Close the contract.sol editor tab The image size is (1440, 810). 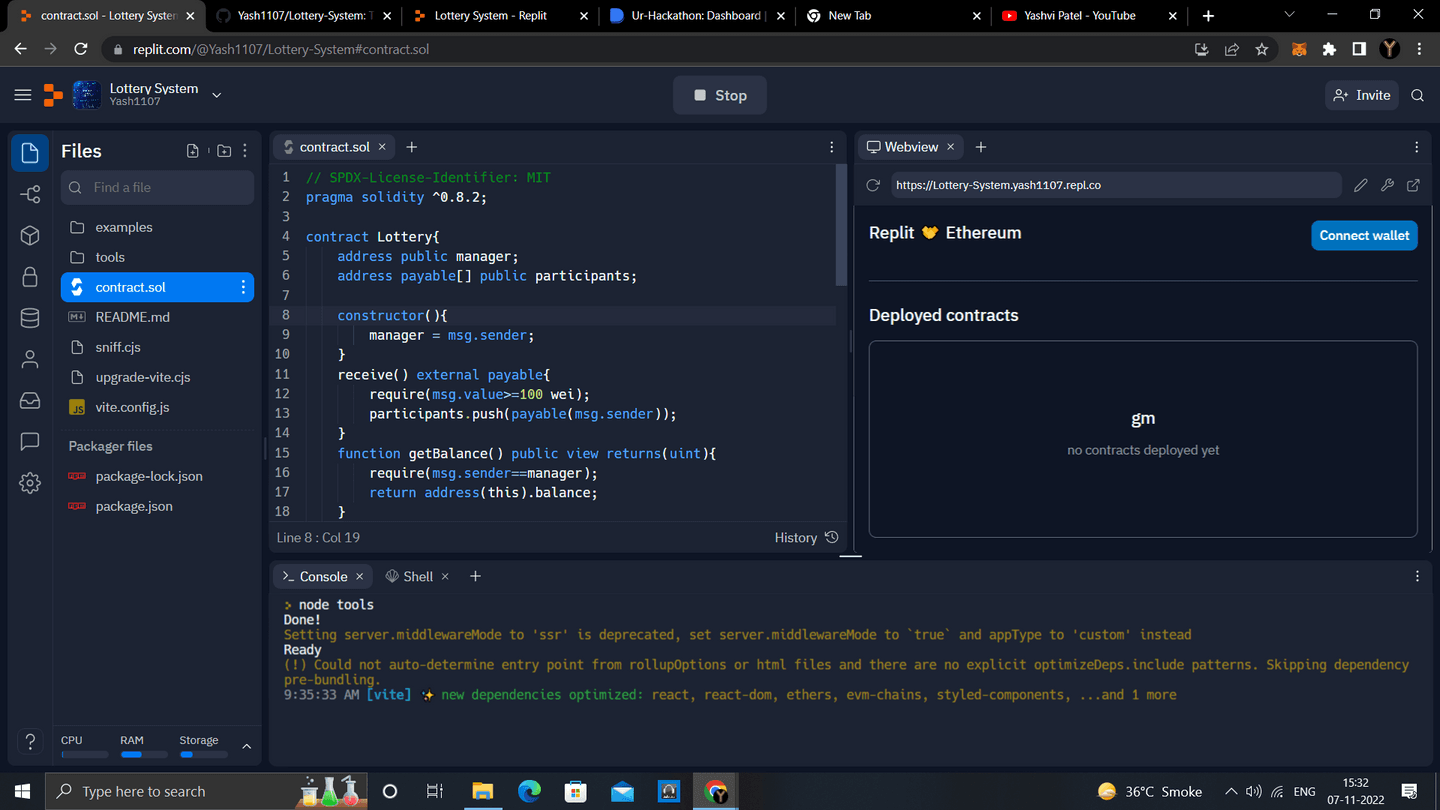[382, 147]
